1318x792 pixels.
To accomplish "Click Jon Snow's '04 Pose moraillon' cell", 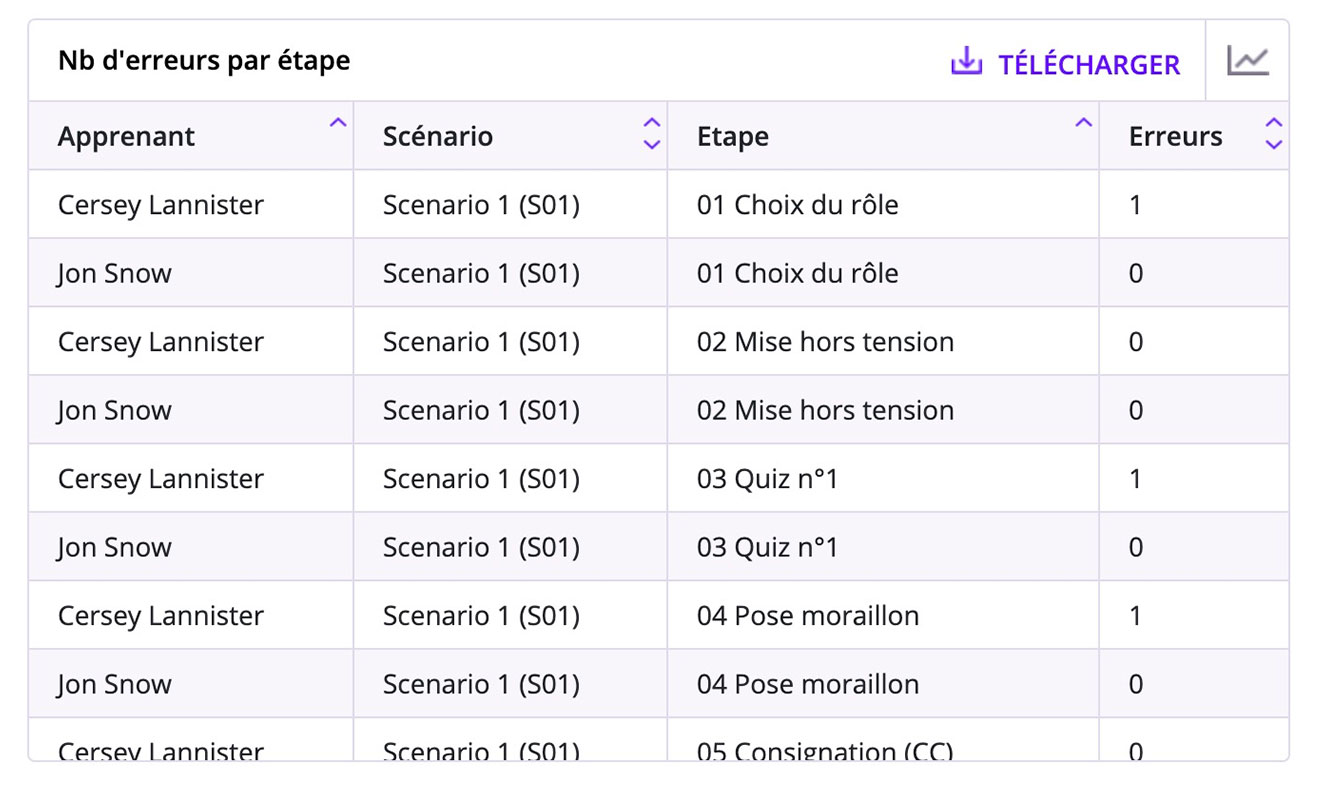I will [x=808, y=685].
